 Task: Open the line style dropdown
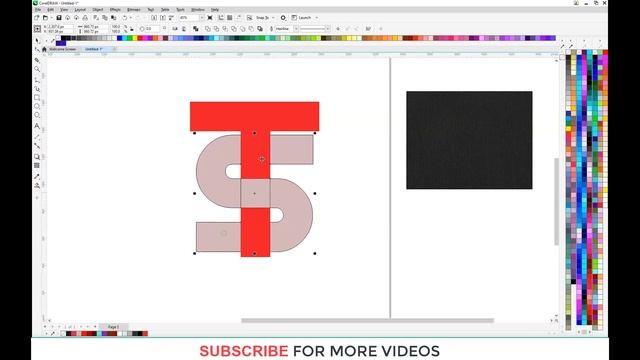tap(327, 29)
